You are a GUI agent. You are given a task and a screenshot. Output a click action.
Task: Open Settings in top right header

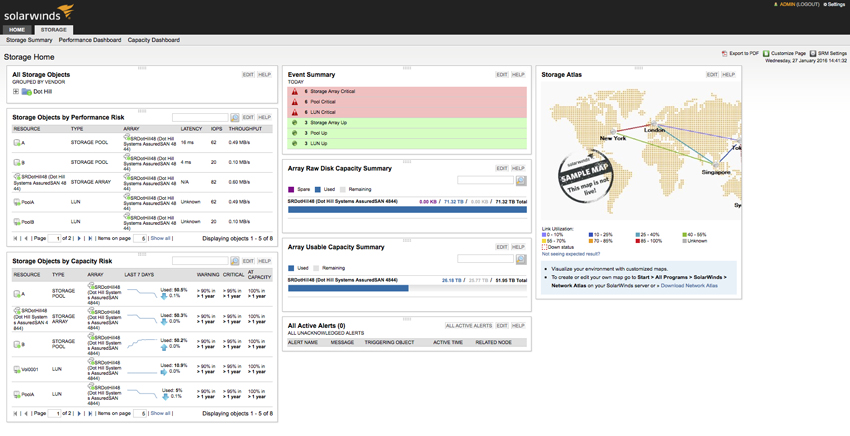[x=835, y=4]
